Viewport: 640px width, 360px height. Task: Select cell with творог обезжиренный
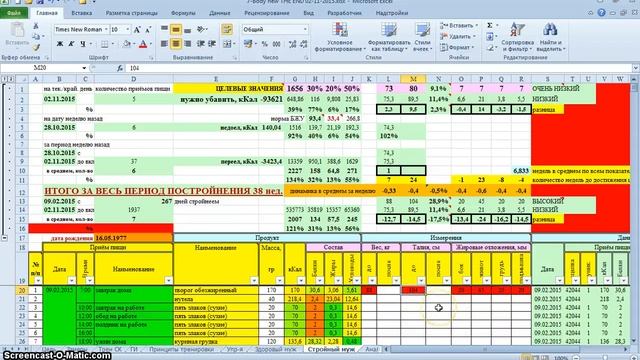click(x=216, y=290)
